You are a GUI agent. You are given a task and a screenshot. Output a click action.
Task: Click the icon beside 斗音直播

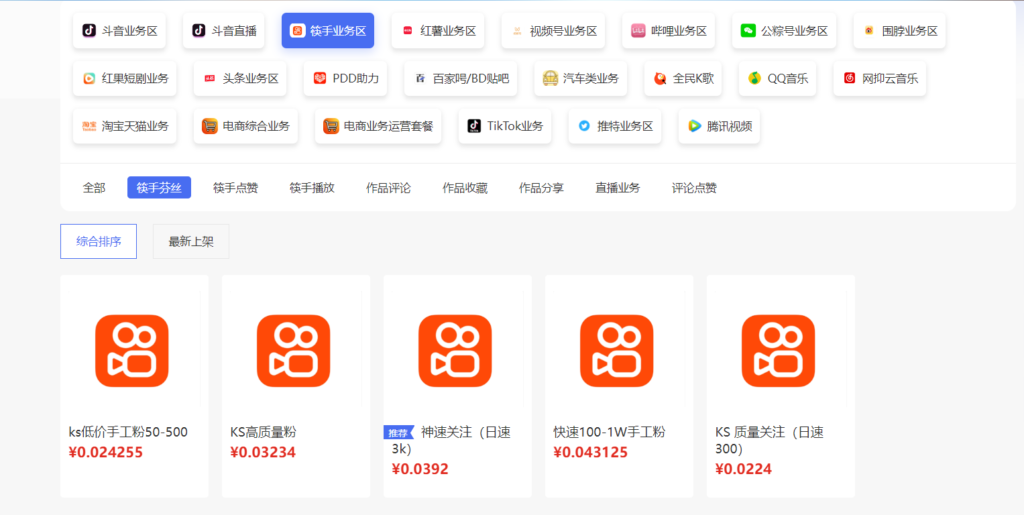199,31
